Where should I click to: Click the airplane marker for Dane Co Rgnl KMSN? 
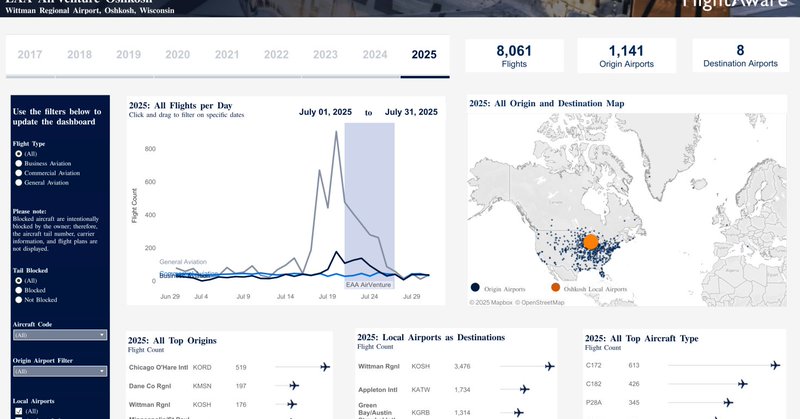pyautogui.click(x=294, y=386)
